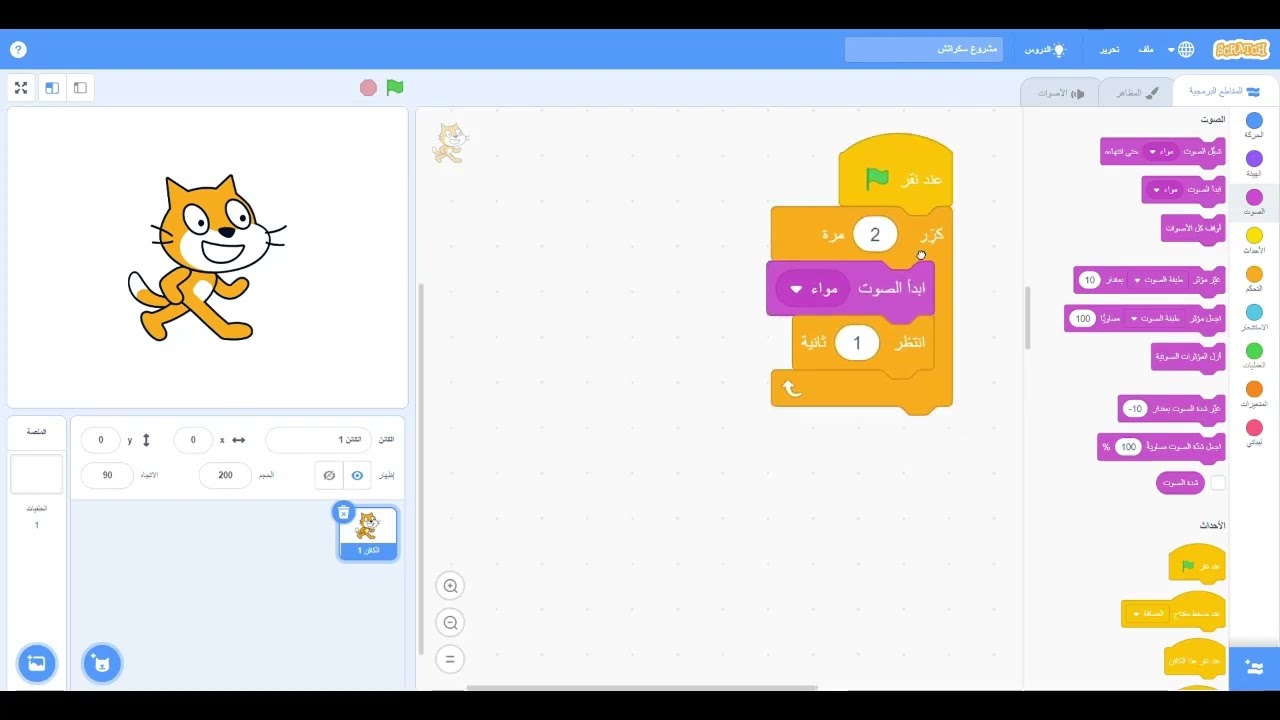This screenshot has height=720, width=1280.
Task: Open the ملف (File) menu
Action: [x=1146, y=50]
